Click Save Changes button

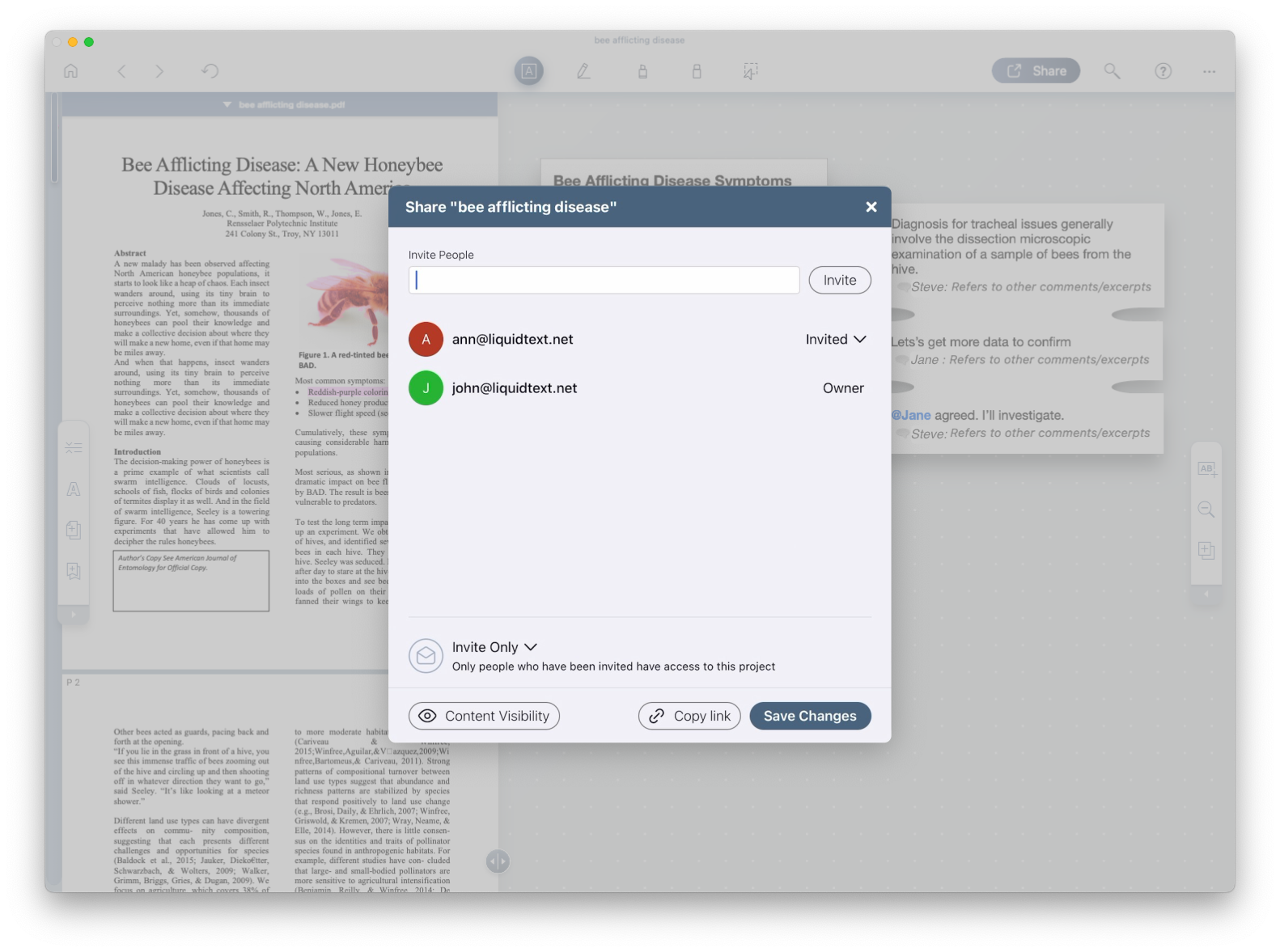point(809,716)
